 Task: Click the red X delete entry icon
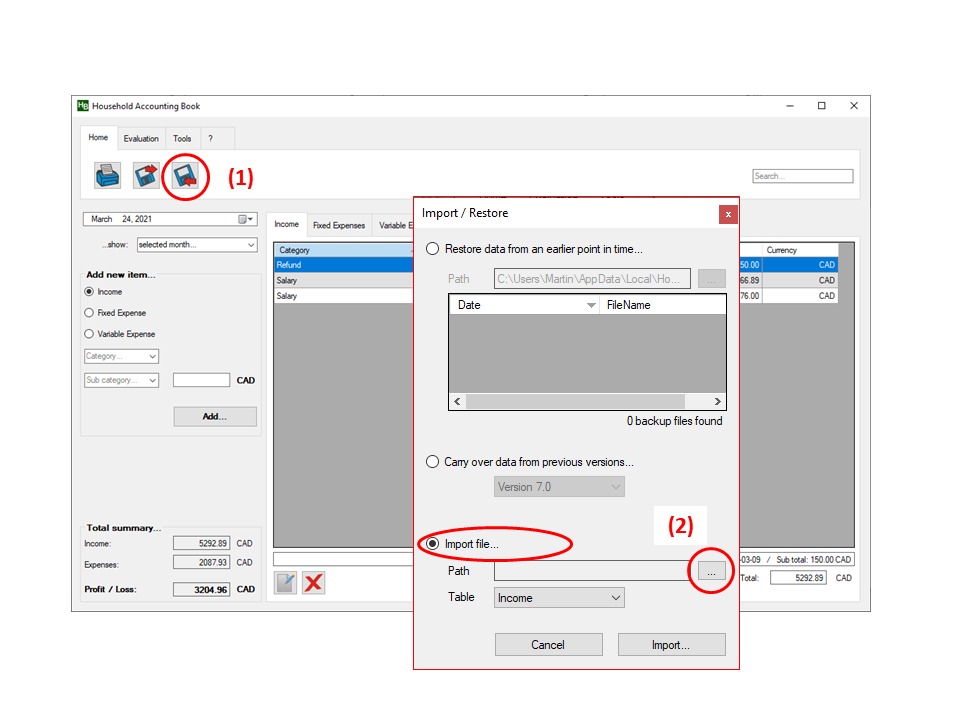tap(314, 582)
